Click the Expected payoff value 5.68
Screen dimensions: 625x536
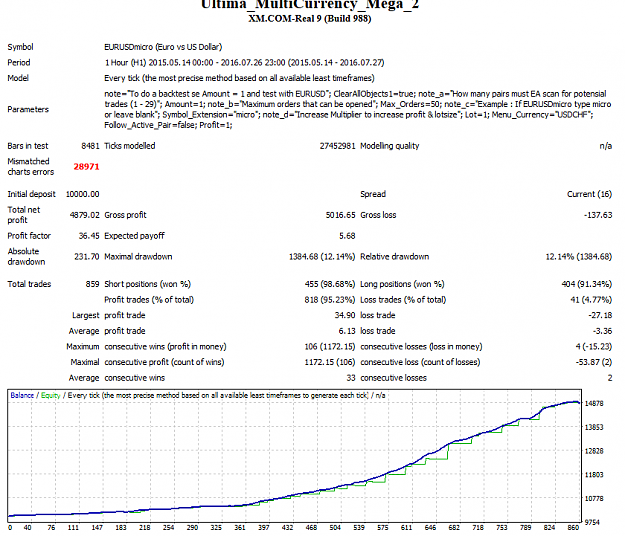pos(347,236)
